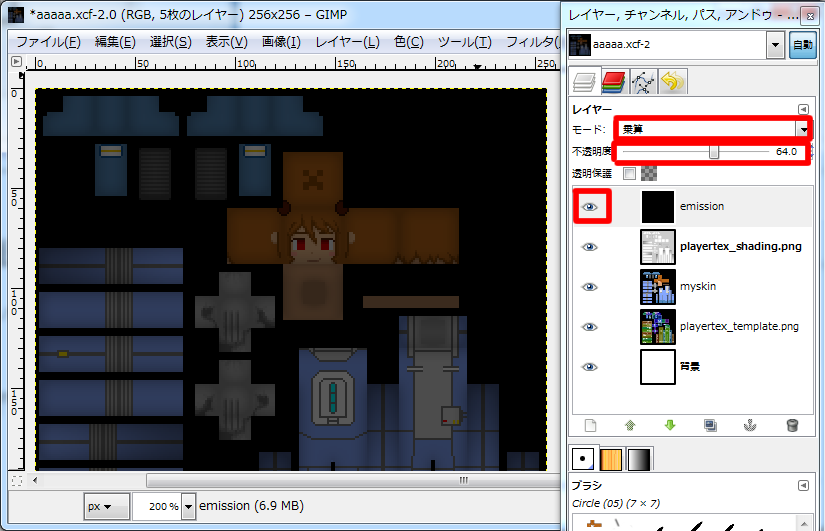The image size is (825, 531).
Task: Click the GIMP window title icon
Action: pyautogui.click(x=16, y=14)
